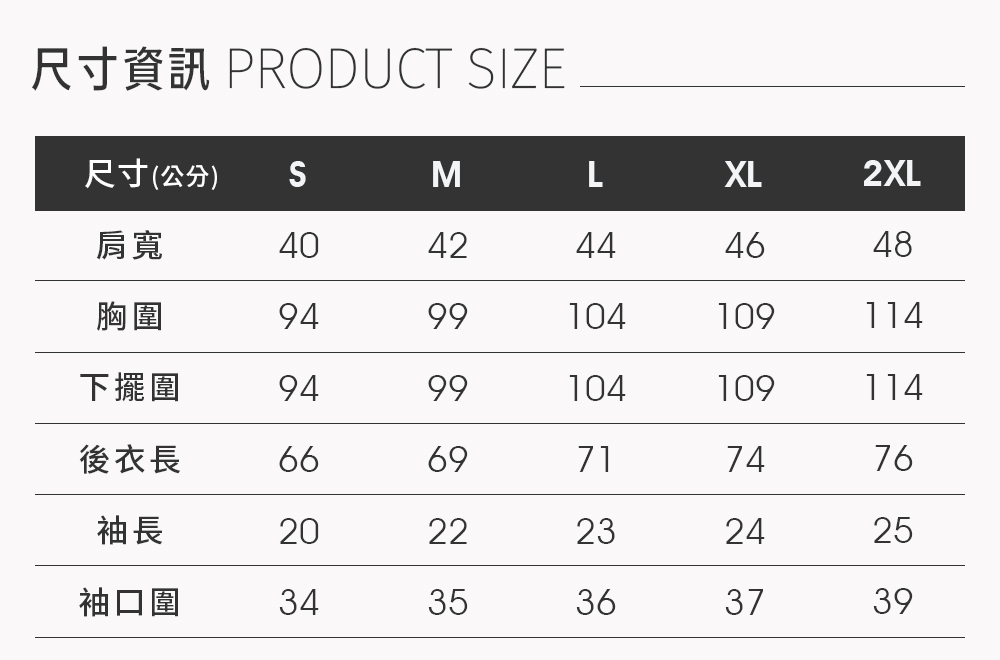1000x660 pixels.
Task: Select the 袖長 row label
Action: click(x=130, y=531)
